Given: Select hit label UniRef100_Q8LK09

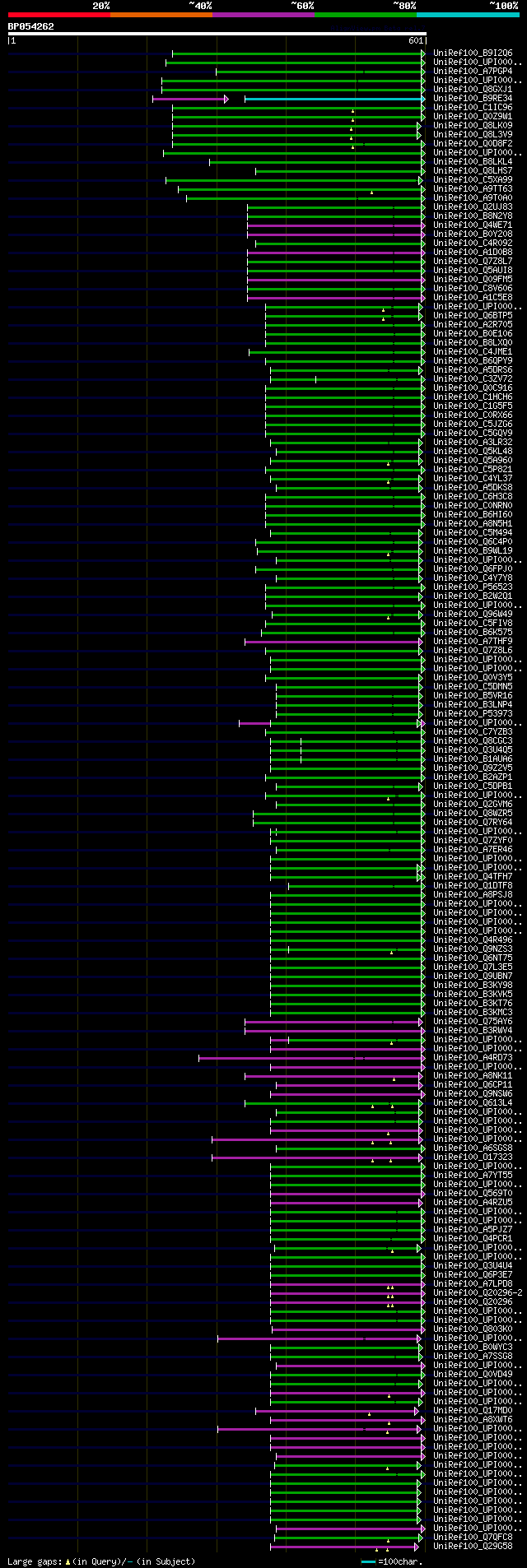Looking at the screenshot, I should tap(473, 125).
